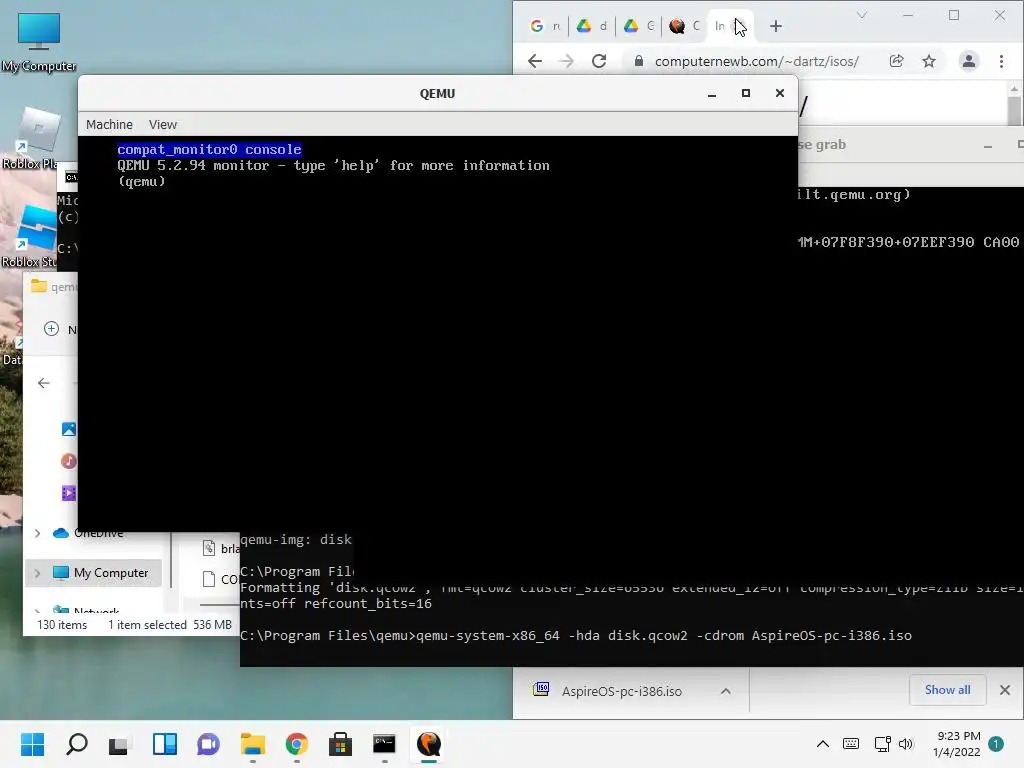Open Chrome profile avatar

pos(968,61)
